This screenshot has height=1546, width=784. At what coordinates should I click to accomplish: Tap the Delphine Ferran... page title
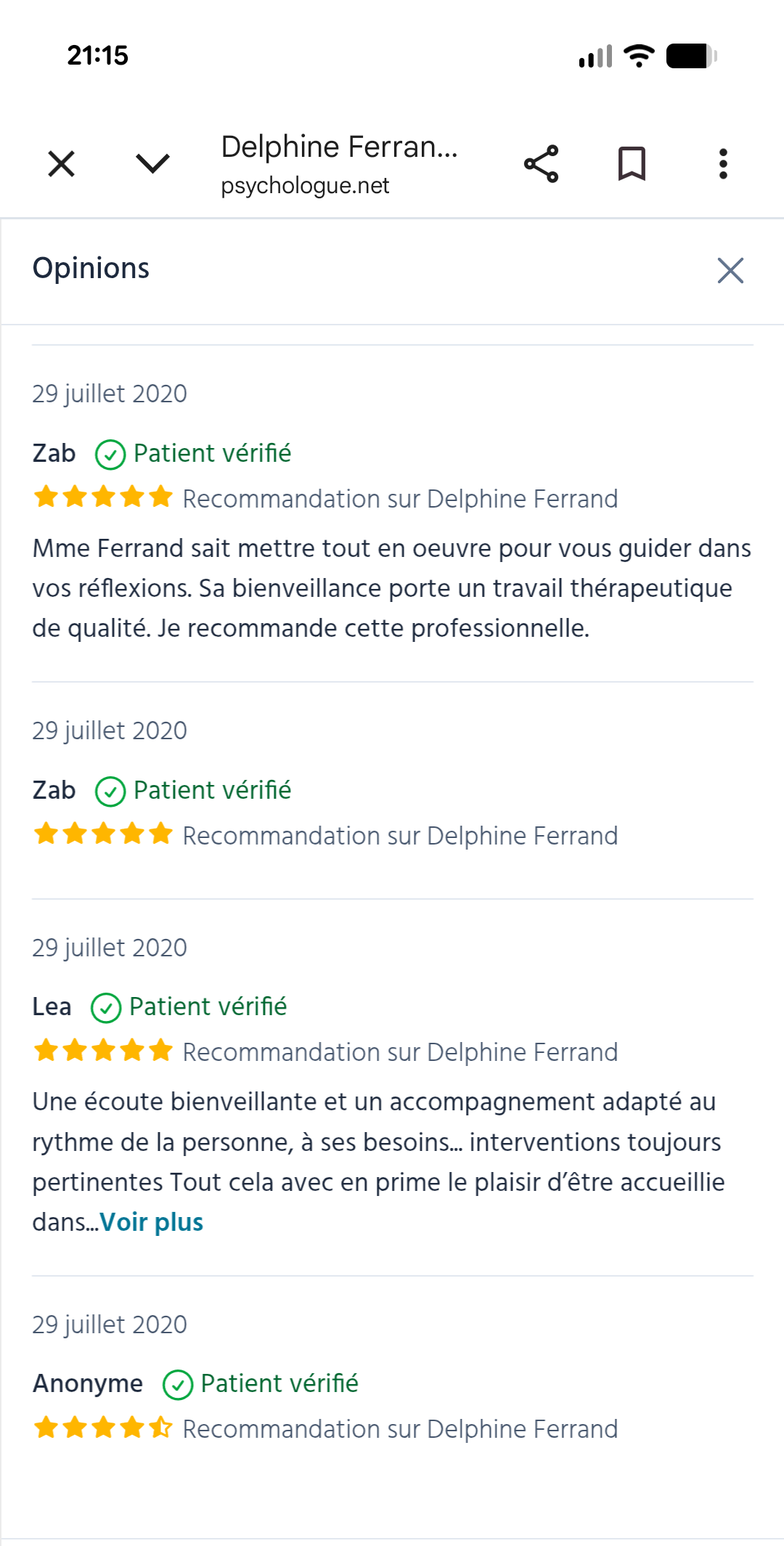point(339,147)
